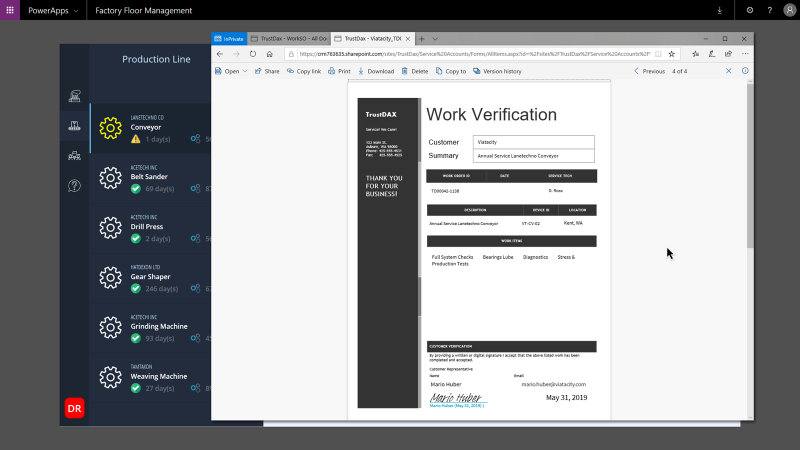The image size is (800, 450).
Task: Expand the Open dropdown arrow
Action: [x=245, y=71]
